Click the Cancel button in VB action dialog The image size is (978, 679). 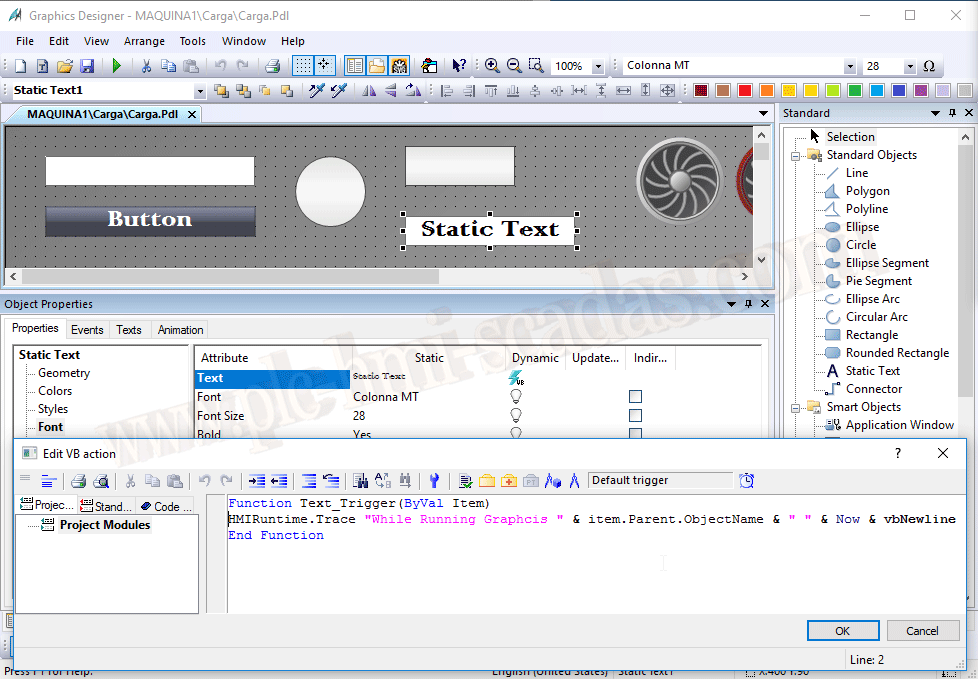(922, 631)
